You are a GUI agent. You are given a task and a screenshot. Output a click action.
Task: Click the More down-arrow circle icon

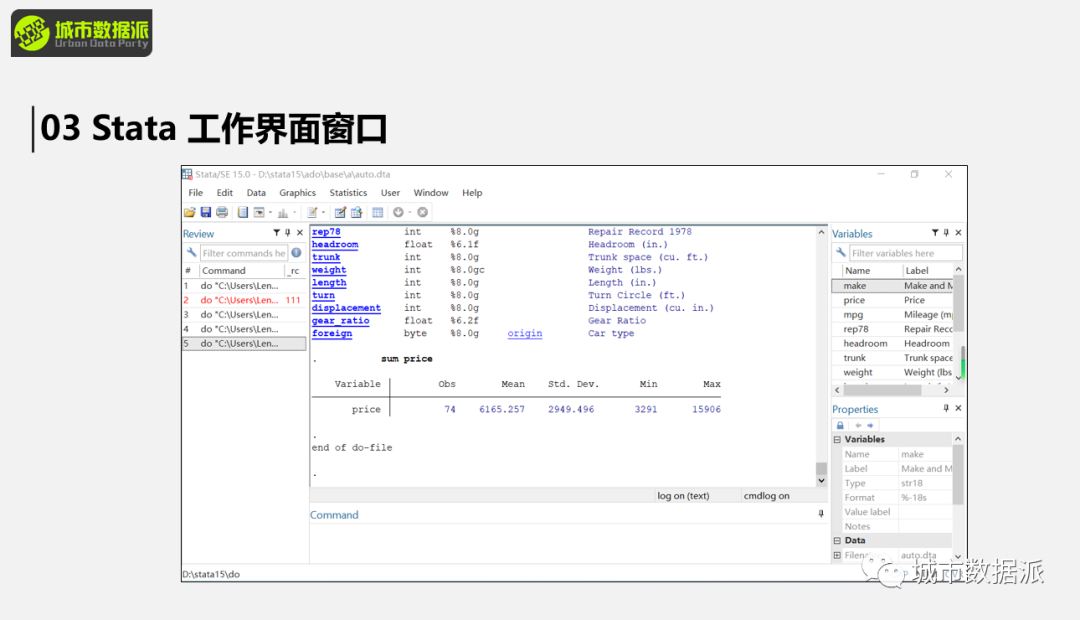coord(398,212)
